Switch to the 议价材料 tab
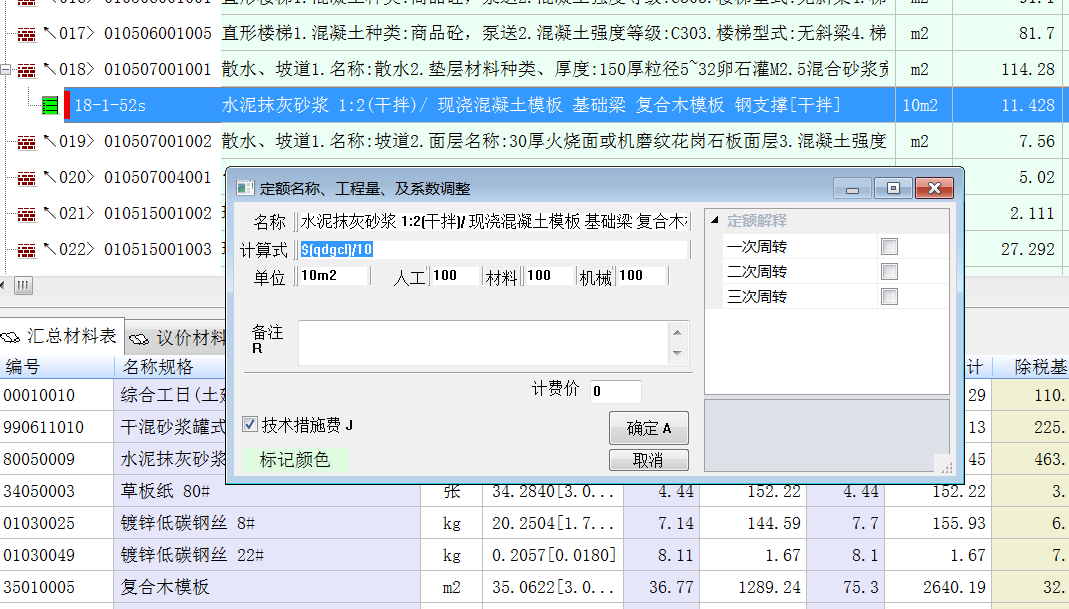Viewport: 1069px width, 609px height. pos(177,338)
